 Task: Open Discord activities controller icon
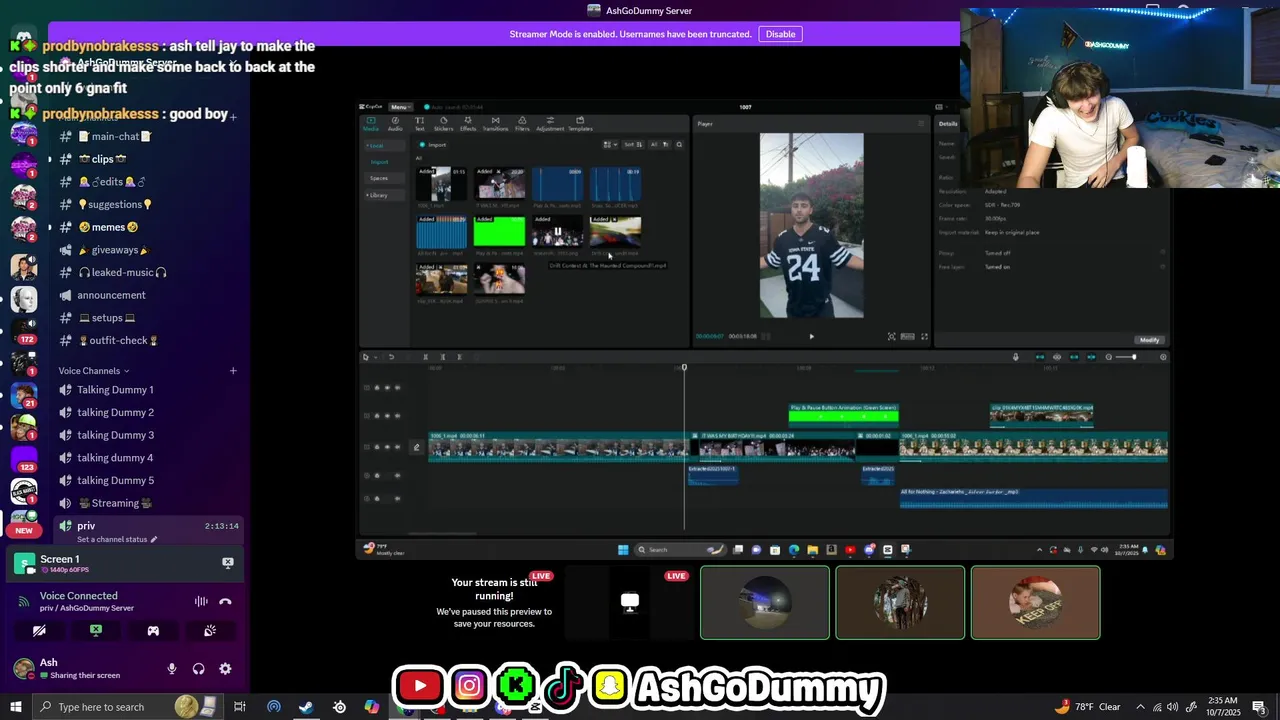point(153,631)
